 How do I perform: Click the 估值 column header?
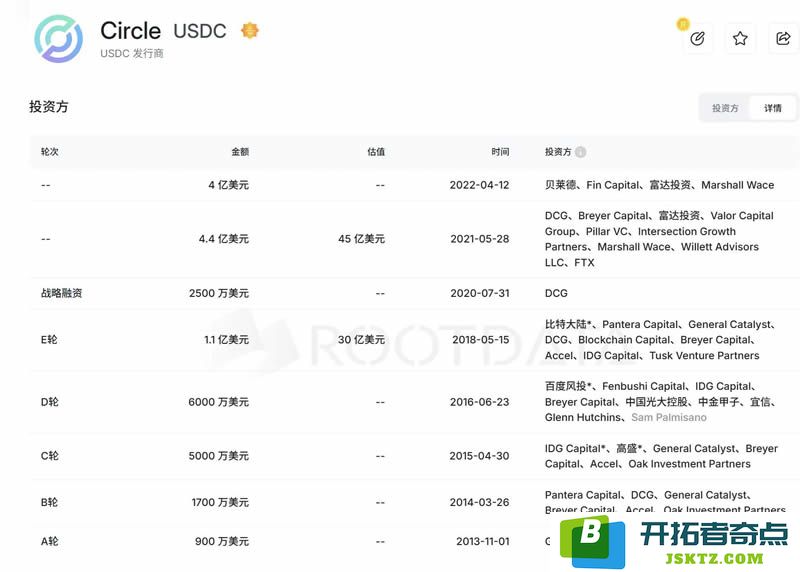[x=376, y=152]
